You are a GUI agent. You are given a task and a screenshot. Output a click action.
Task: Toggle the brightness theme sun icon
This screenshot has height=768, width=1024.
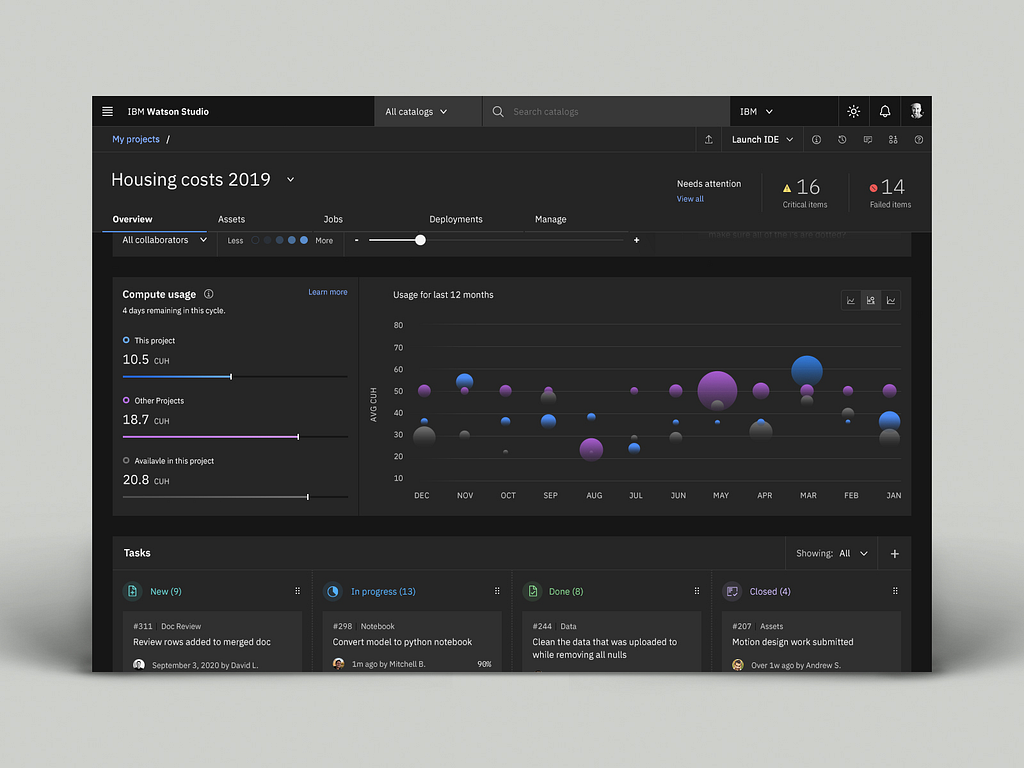click(853, 112)
